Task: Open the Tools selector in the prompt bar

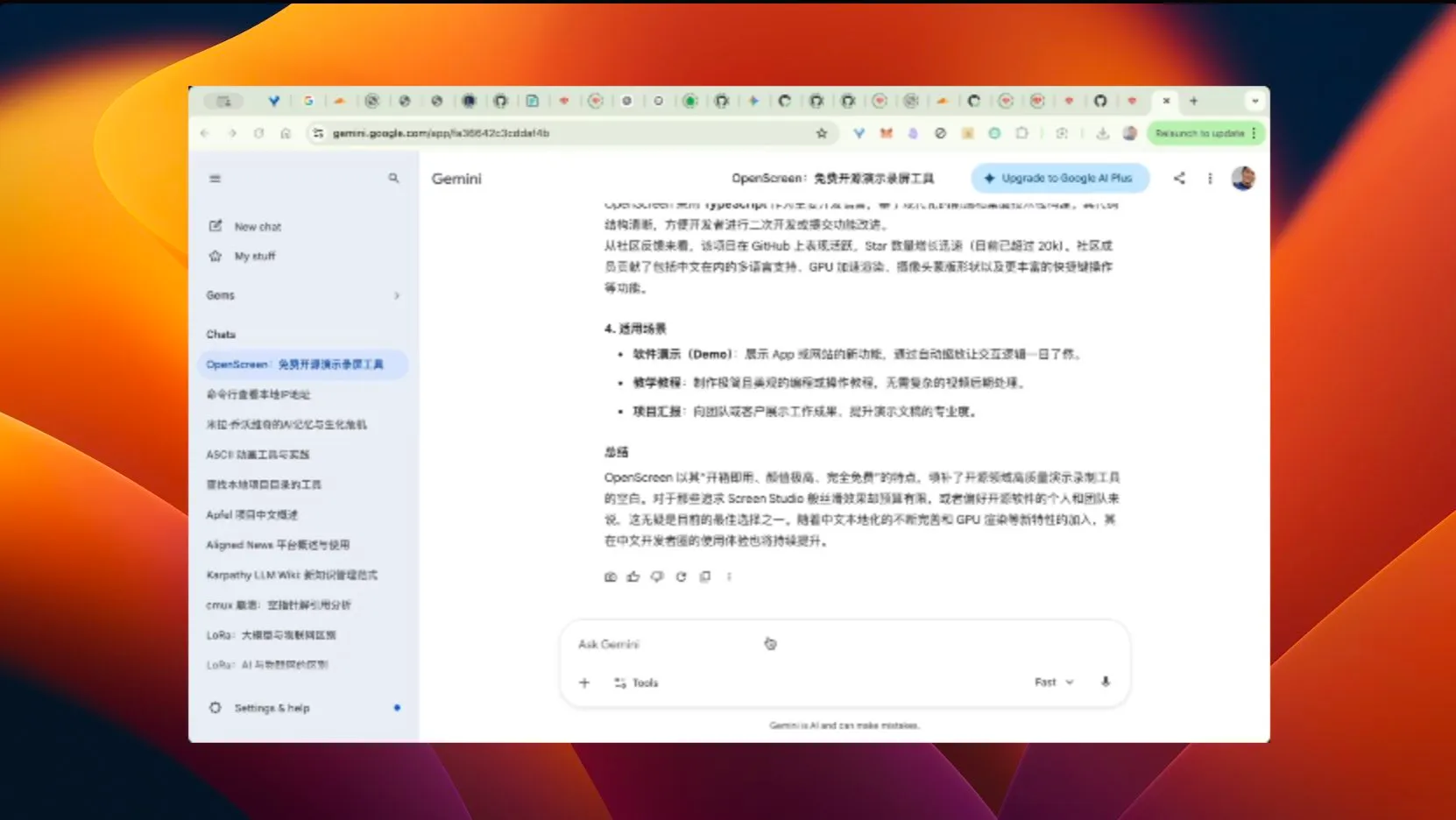Action: click(637, 682)
